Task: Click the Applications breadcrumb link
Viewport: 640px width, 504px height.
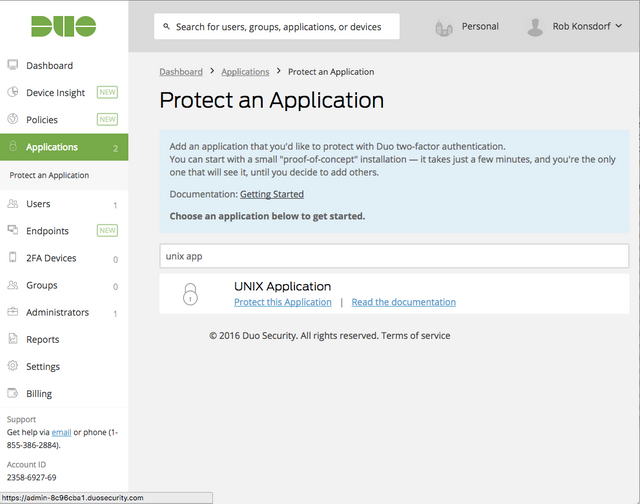Action: point(245,72)
